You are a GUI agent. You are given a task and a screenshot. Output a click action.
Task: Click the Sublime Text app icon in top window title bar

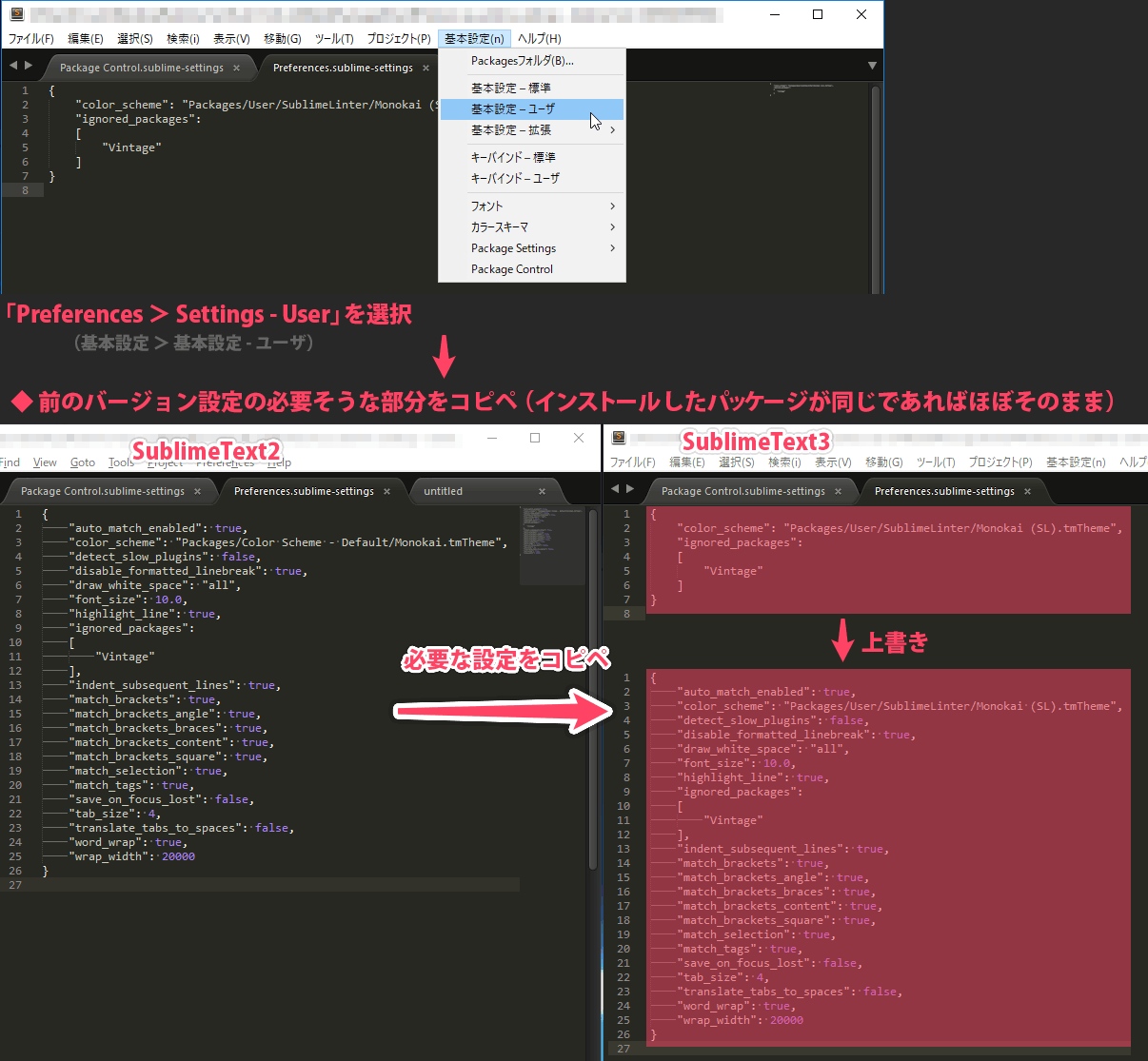point(16,14)
